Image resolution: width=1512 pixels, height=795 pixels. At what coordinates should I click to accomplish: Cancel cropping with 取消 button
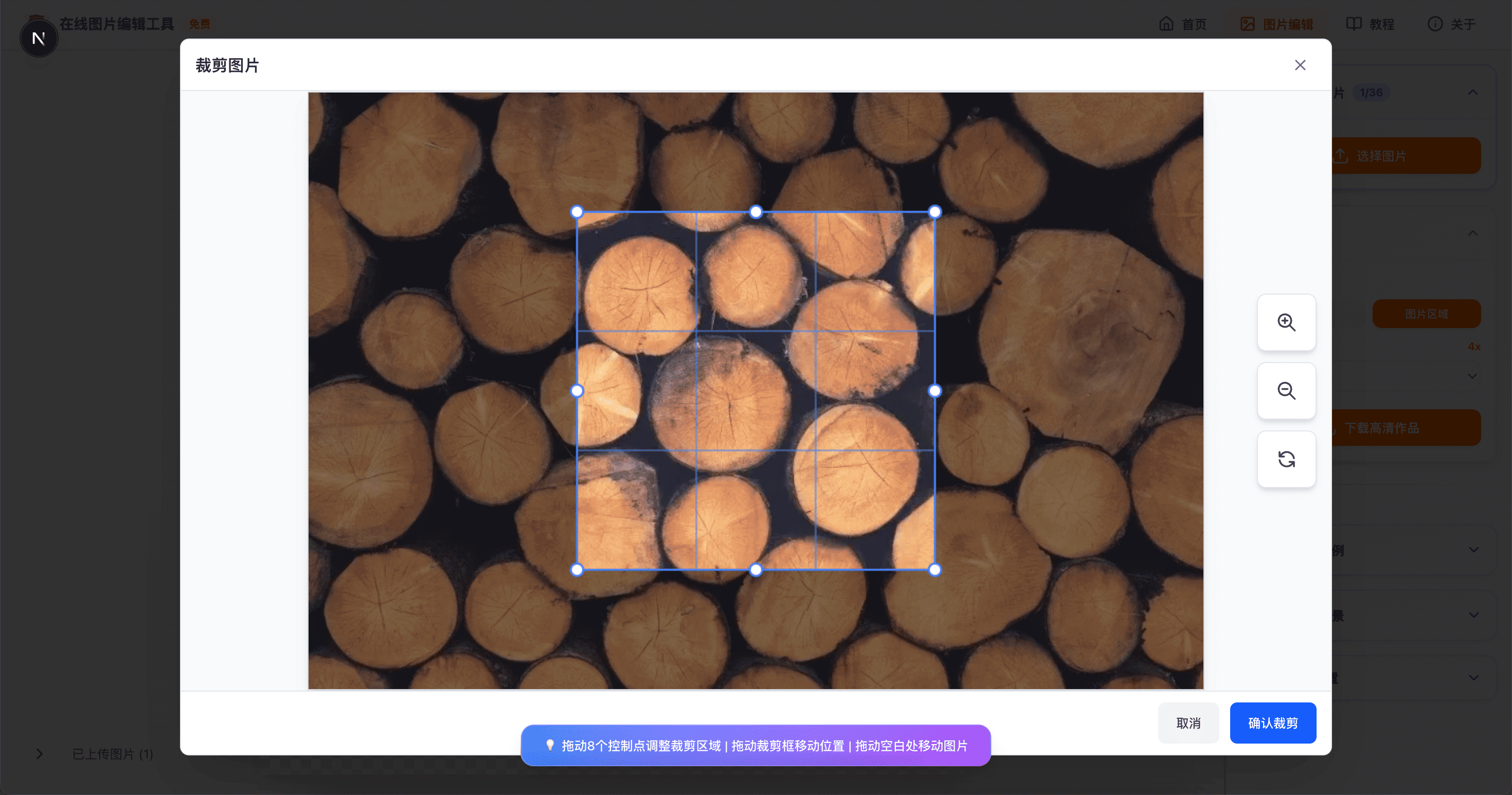pyautogui.click(x=1188, y=723)
